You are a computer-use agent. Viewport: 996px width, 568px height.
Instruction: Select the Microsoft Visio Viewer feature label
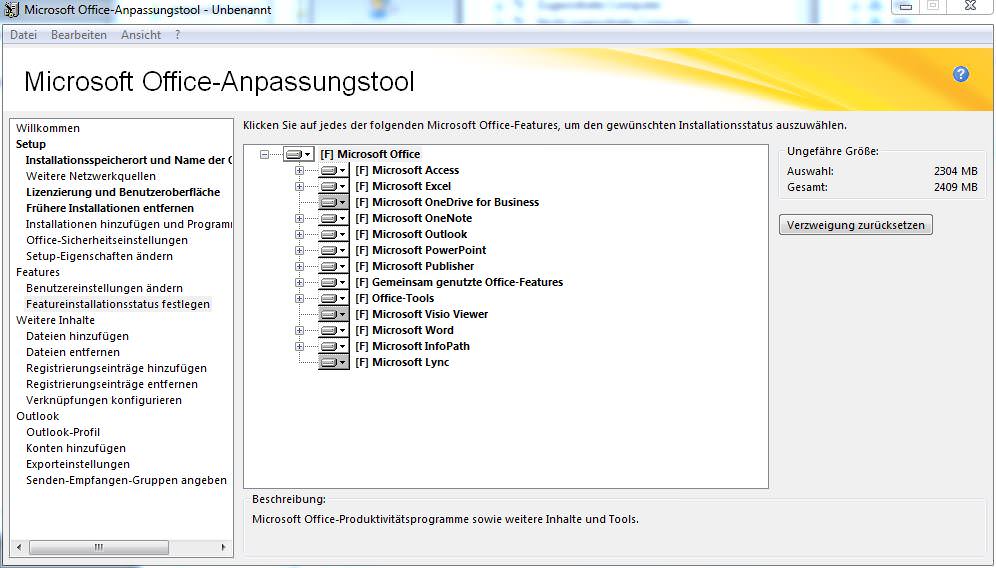(x=422, y=314)
